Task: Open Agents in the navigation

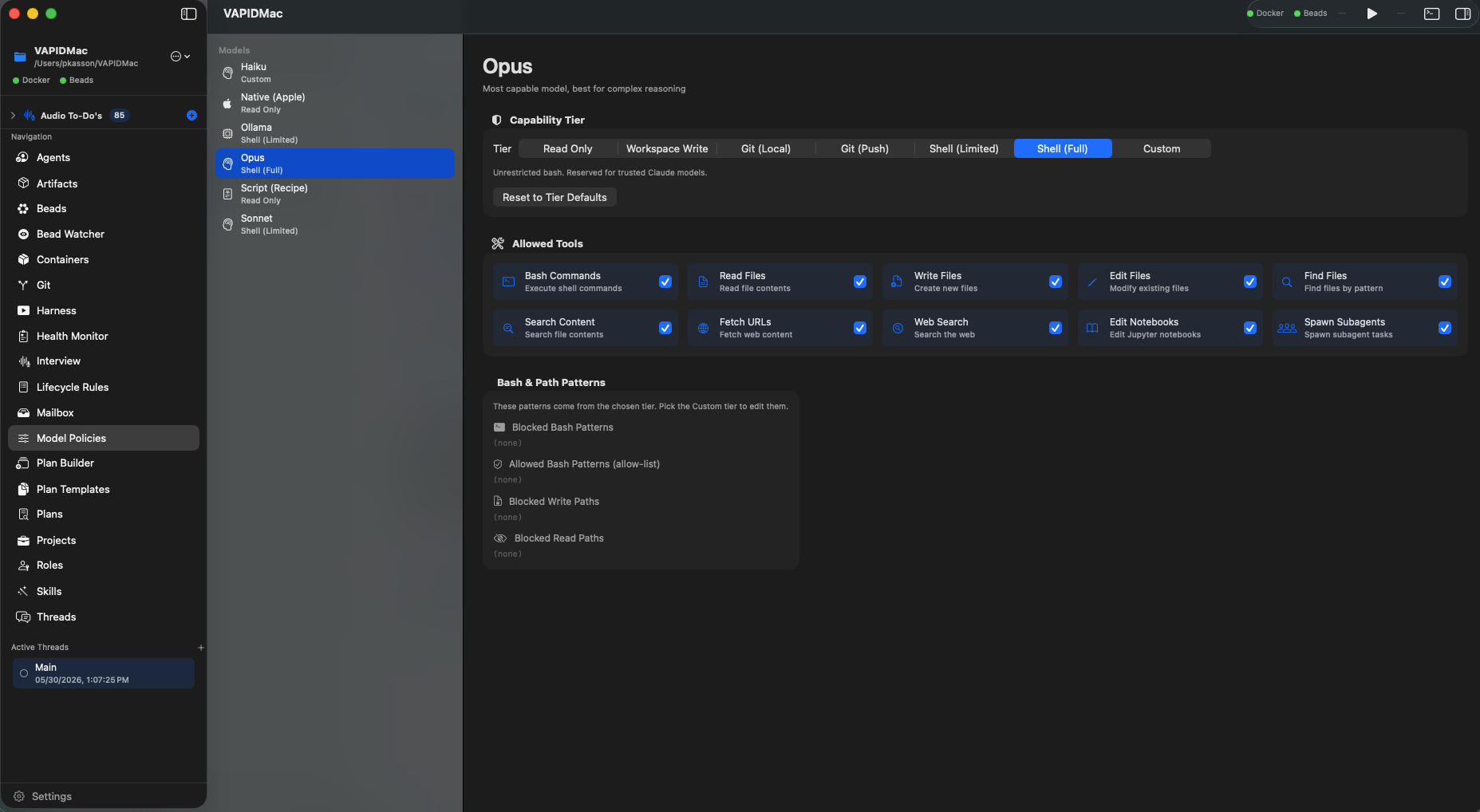Action: click(x=104, y=158)
